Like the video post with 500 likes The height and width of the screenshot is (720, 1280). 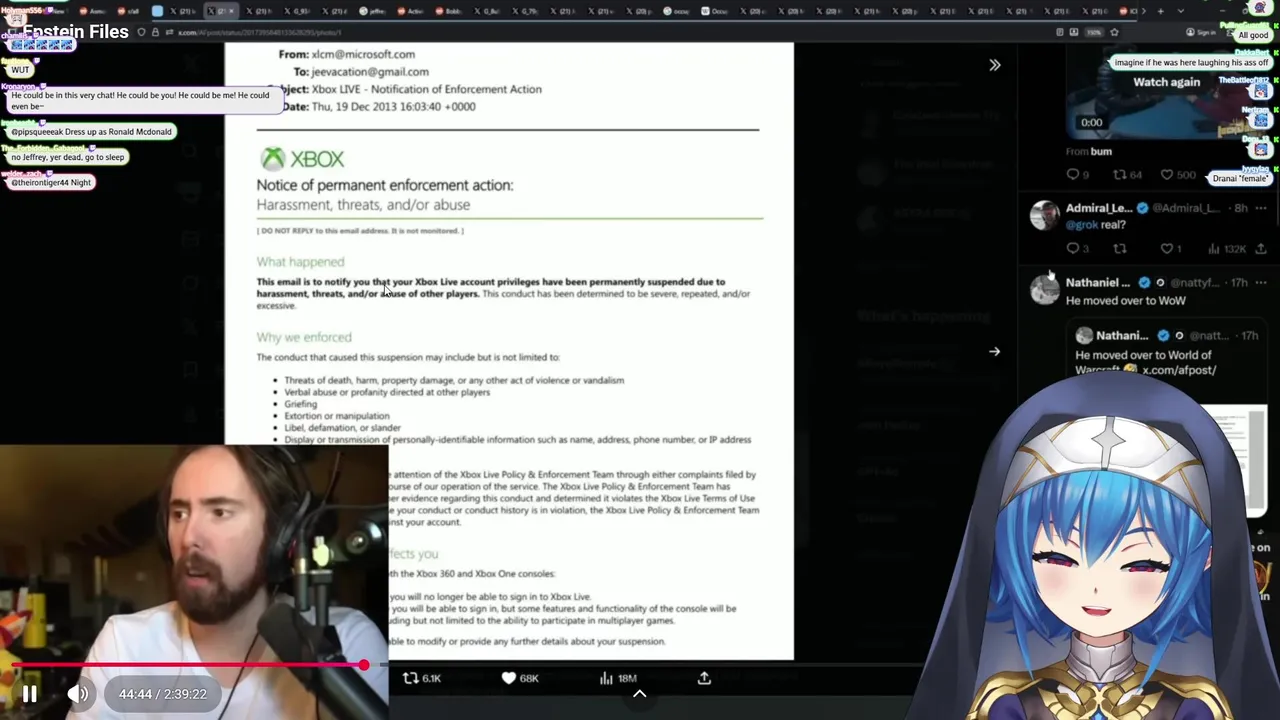1178,175
